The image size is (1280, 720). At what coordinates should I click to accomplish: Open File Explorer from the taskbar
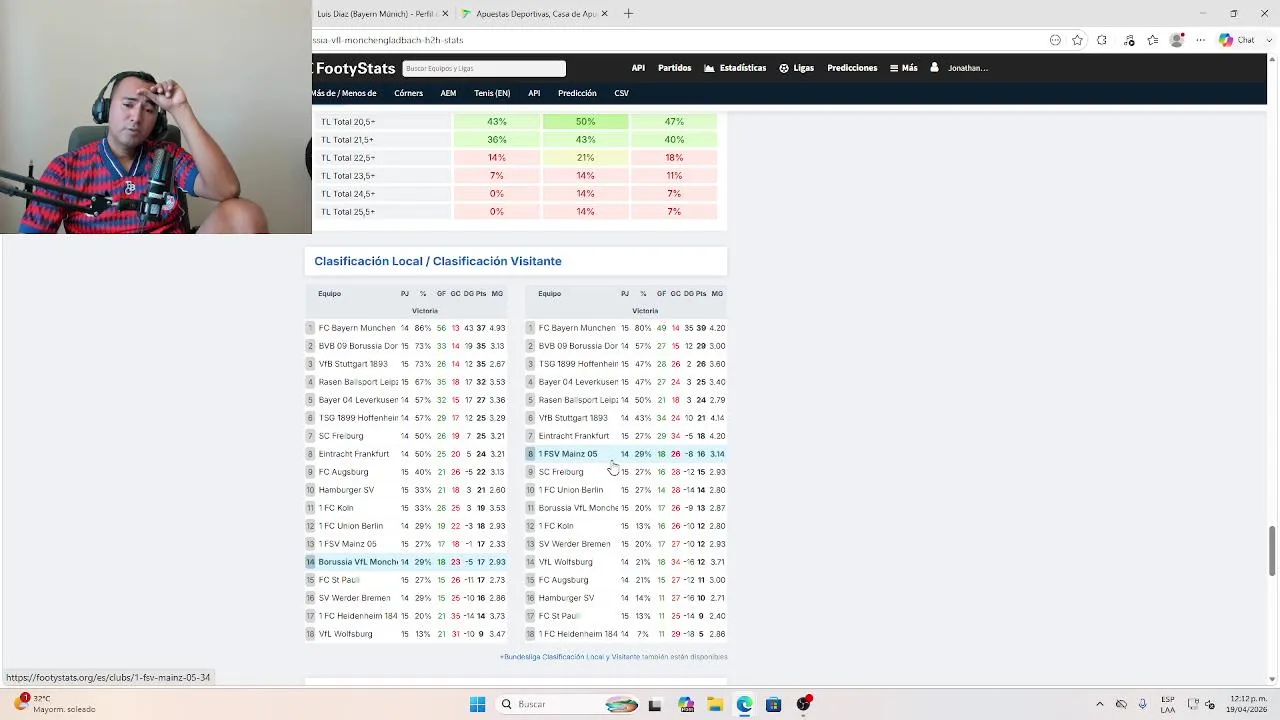[715, 704]
